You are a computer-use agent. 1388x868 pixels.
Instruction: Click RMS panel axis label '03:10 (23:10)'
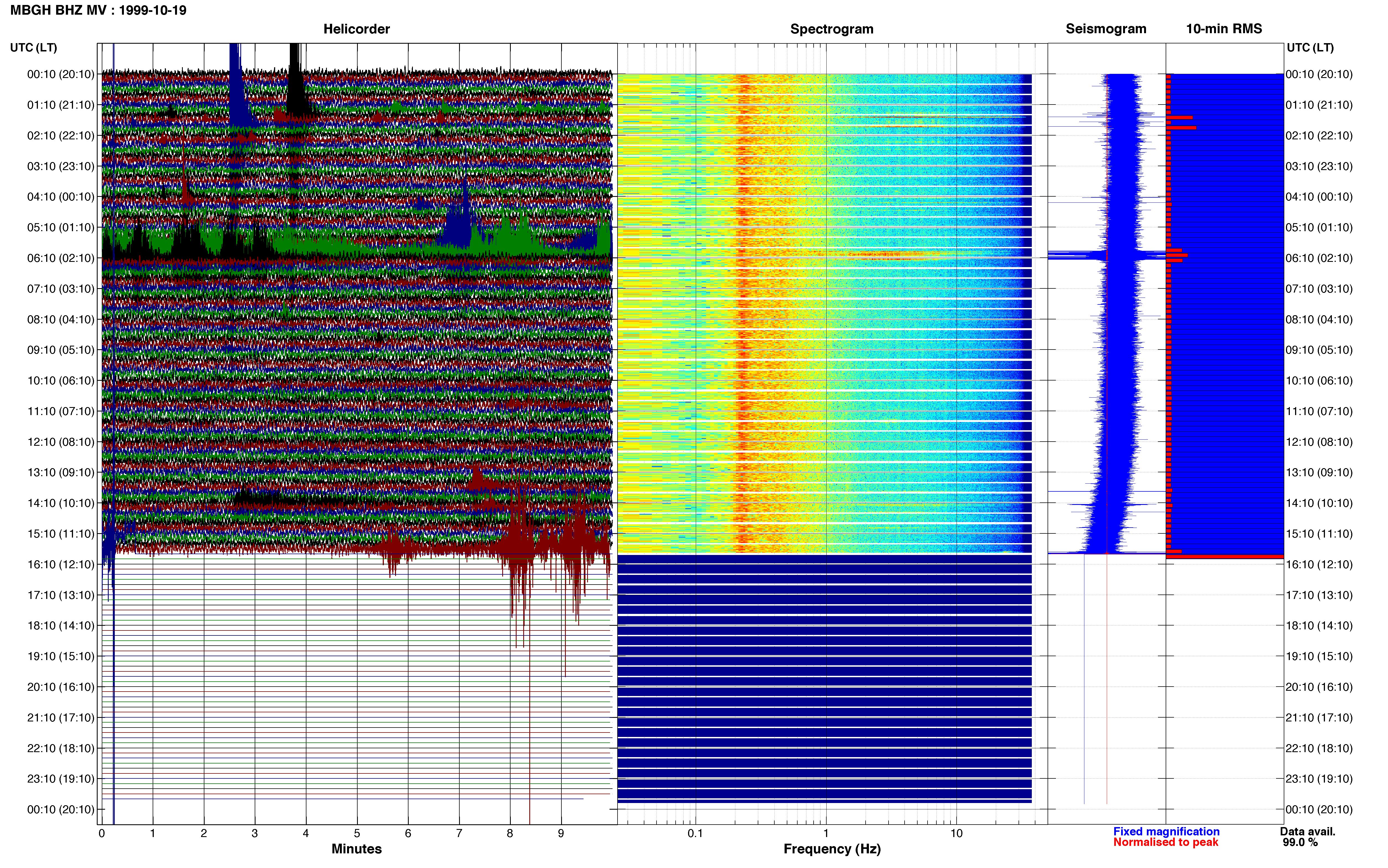coord(1319,166)
